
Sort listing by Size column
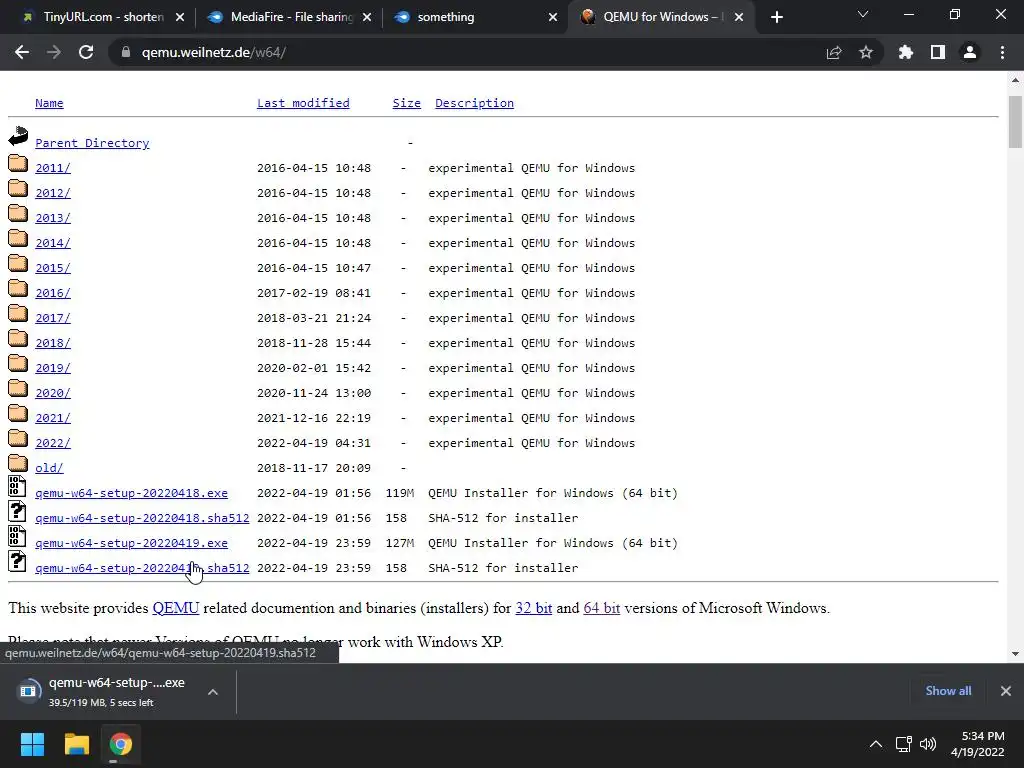coord(406,103)
